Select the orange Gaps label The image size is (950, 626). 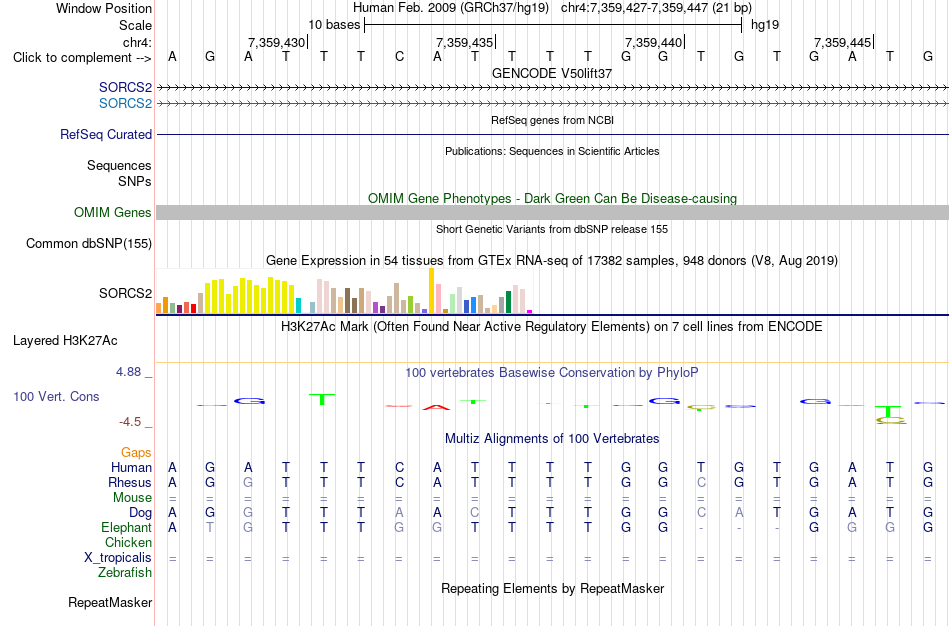[136, 453]
